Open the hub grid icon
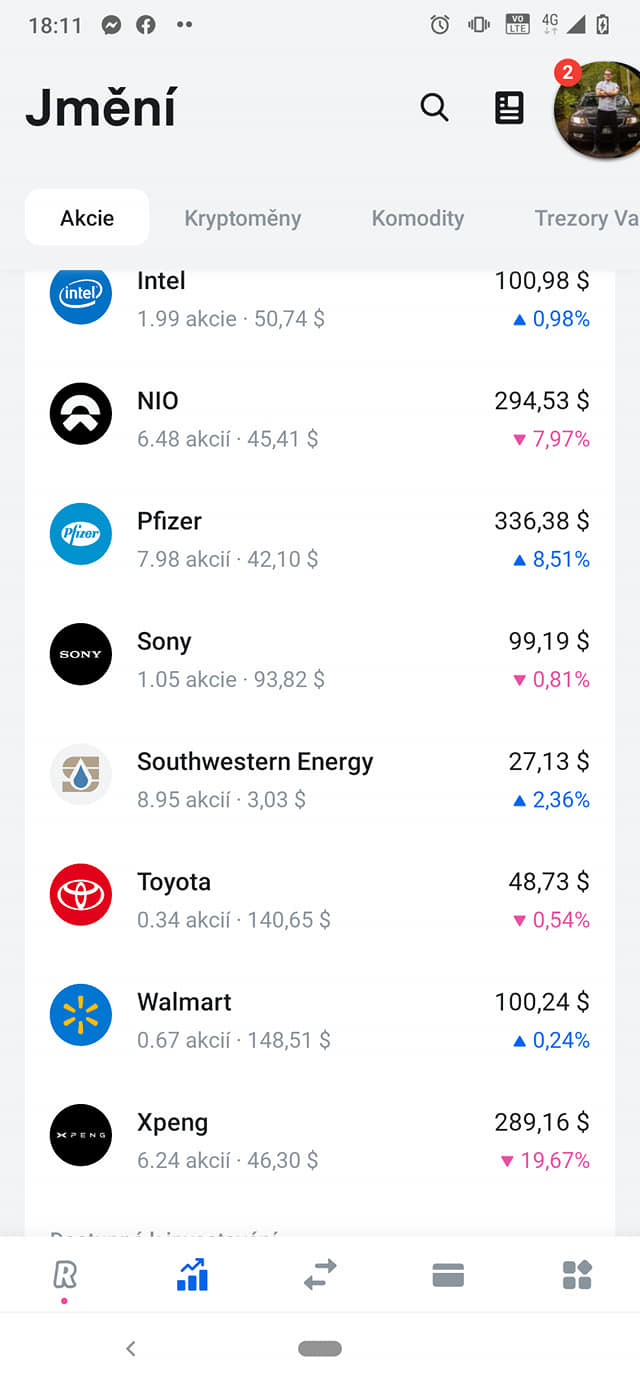Image resolution: width=640 pixels, height=1386 pixels. point(577,1275)
